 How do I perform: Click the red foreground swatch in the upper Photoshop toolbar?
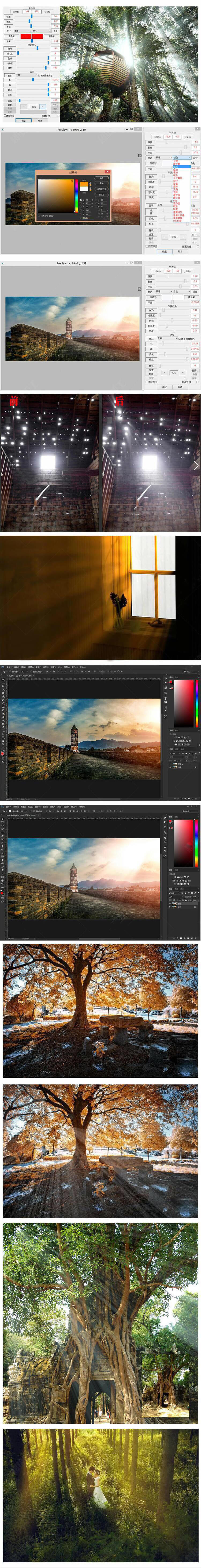click(2, 754)
